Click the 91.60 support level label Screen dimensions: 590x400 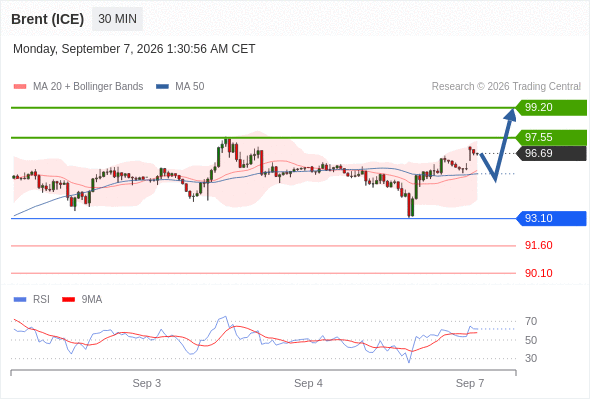[538, 245]
